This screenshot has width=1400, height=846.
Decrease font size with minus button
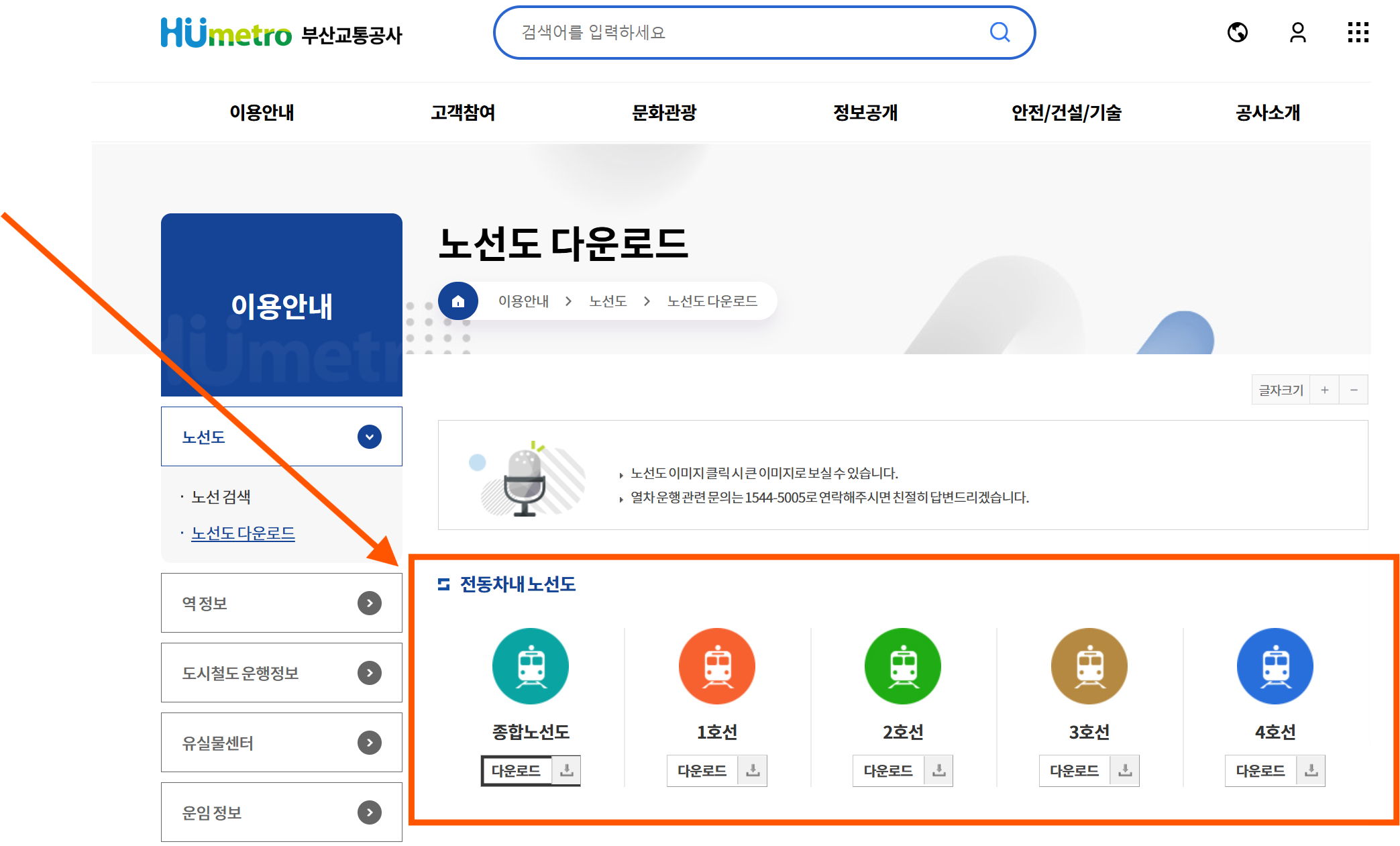(x=1354, y=390)
